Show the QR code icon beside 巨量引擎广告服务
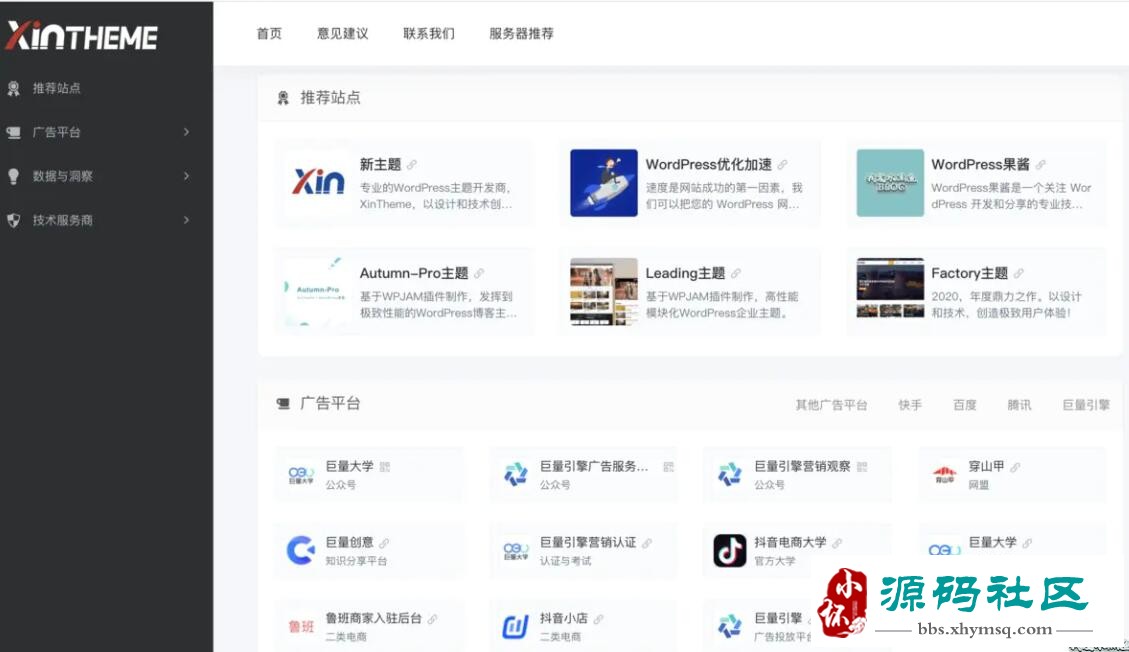 (x=668, y=467)
